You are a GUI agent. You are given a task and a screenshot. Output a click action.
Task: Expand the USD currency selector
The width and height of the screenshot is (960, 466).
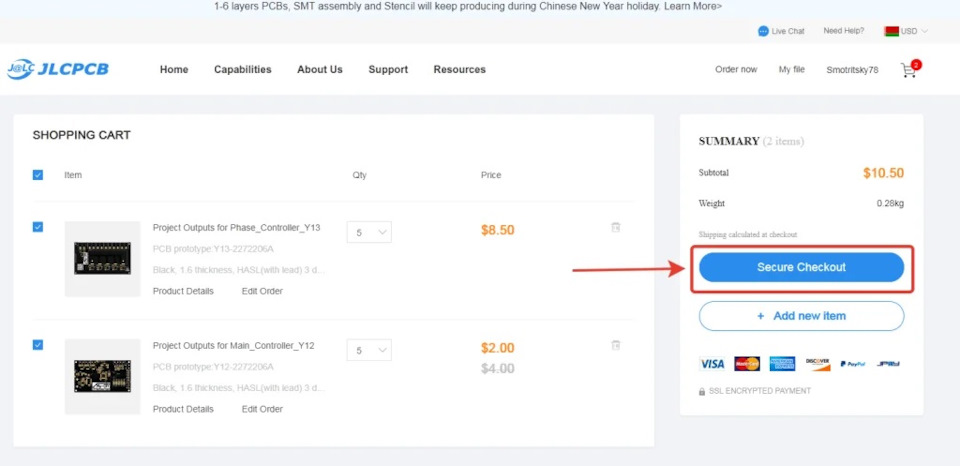pyautogui.click(x=914, y=31)
